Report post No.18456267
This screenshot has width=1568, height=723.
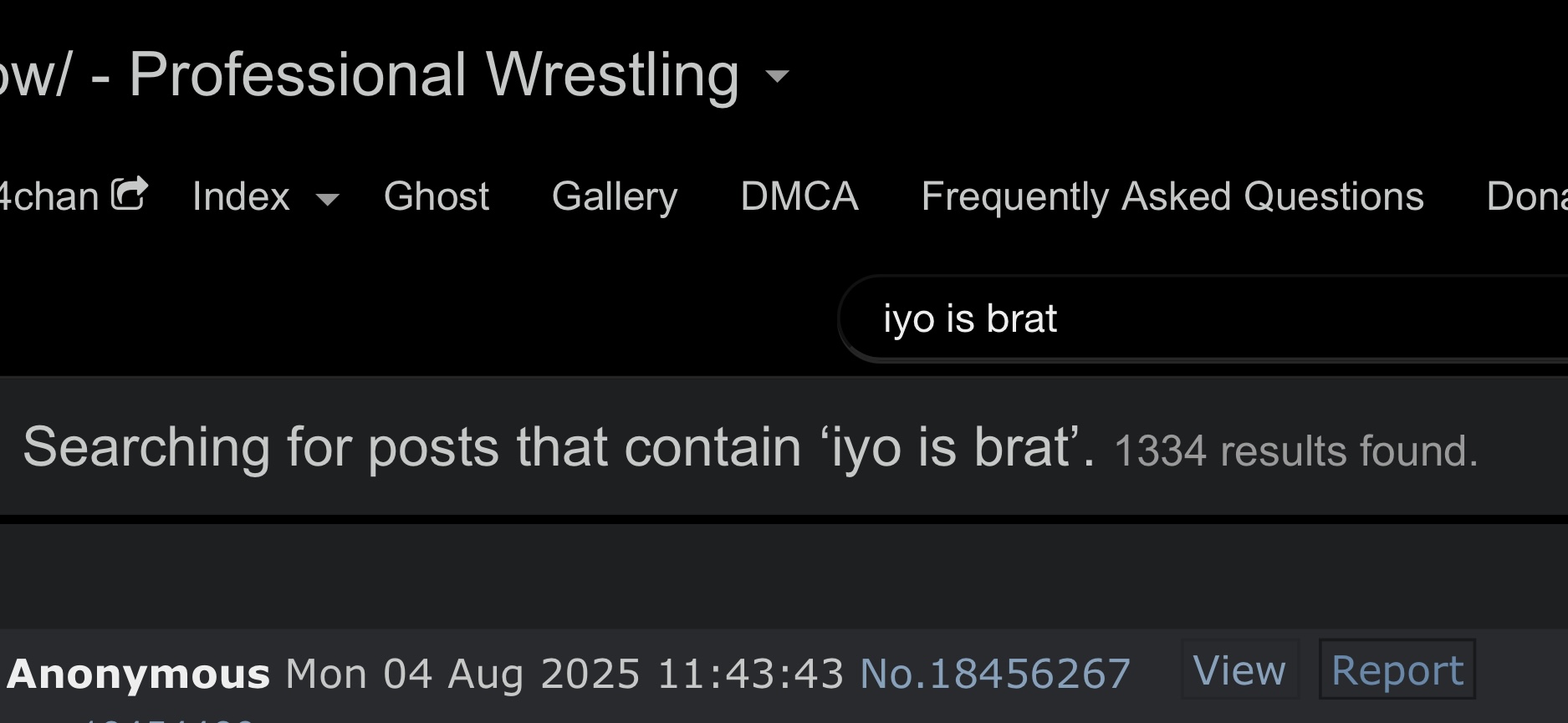[1397, 670]
